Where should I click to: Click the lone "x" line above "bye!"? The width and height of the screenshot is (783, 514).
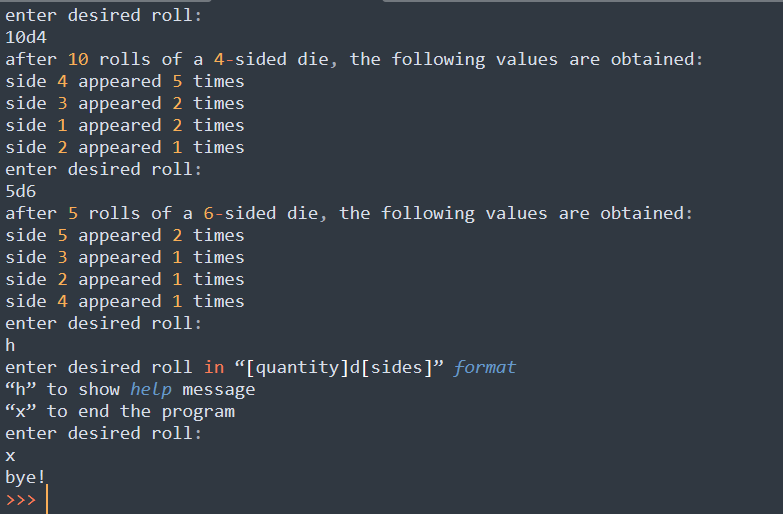[10, 455]
